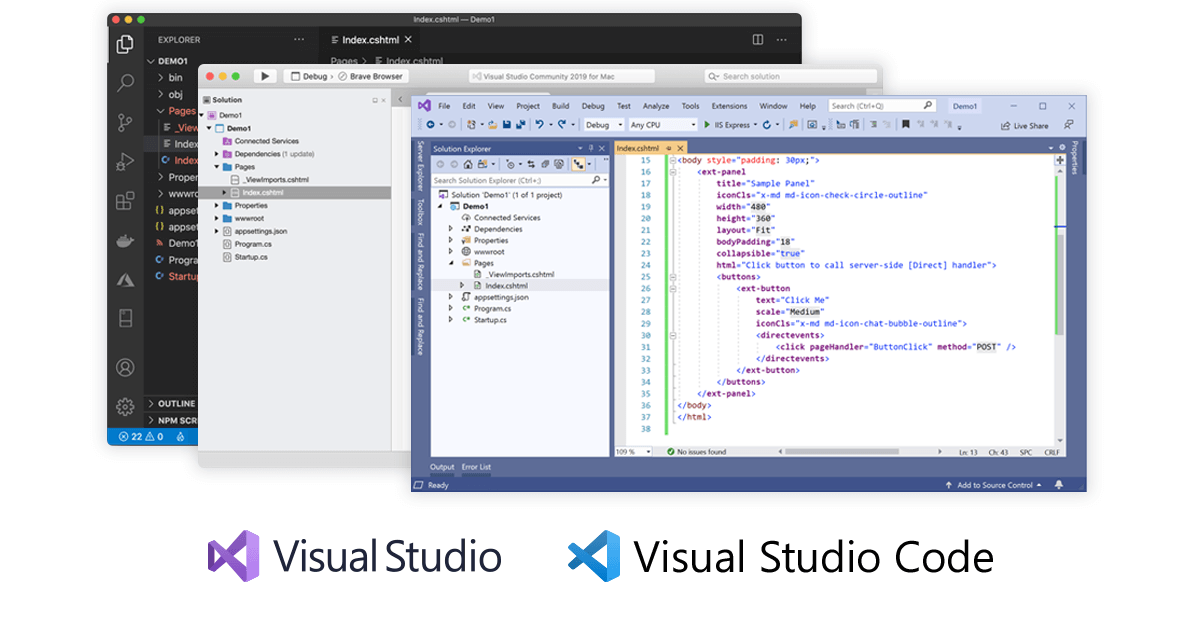Collapse Pages folder in Visual Studio Solution Explorer
The height and width of the screenshot is (628, 1200).
451,263
